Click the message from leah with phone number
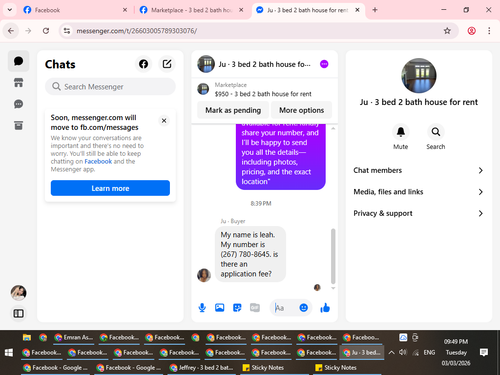This screenshot has width=500, height=375. [x=250, y=254]
